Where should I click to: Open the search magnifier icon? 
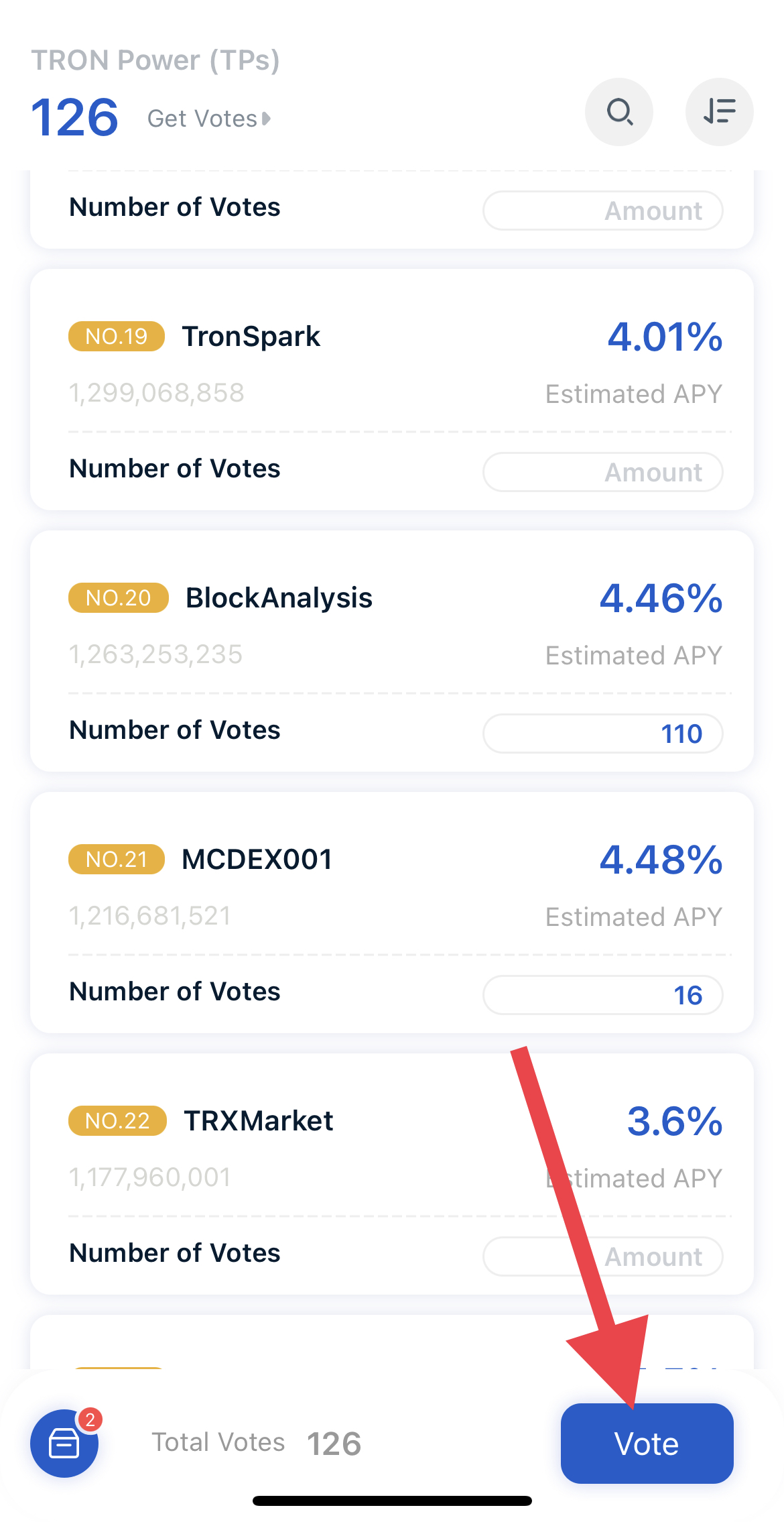click(x=619, y=112)
